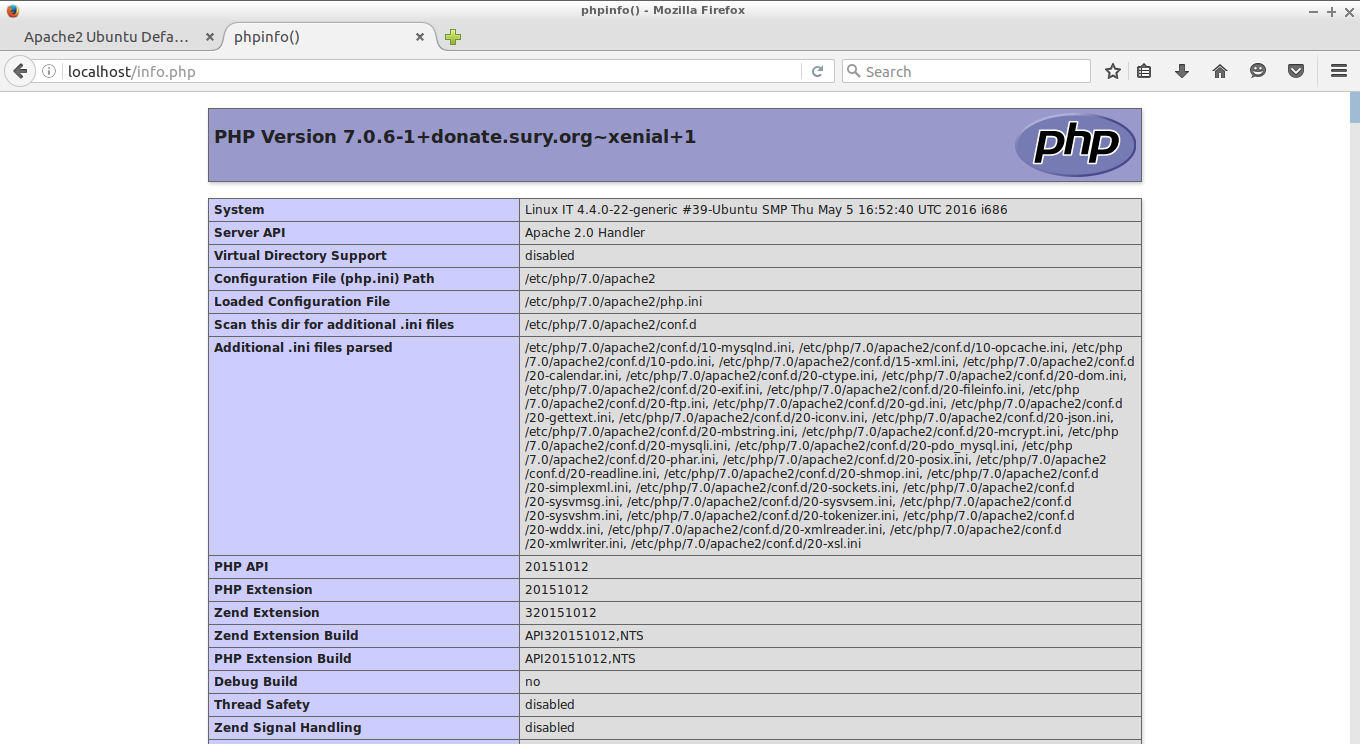Close the Firefox window

[x=1348, y=11]
